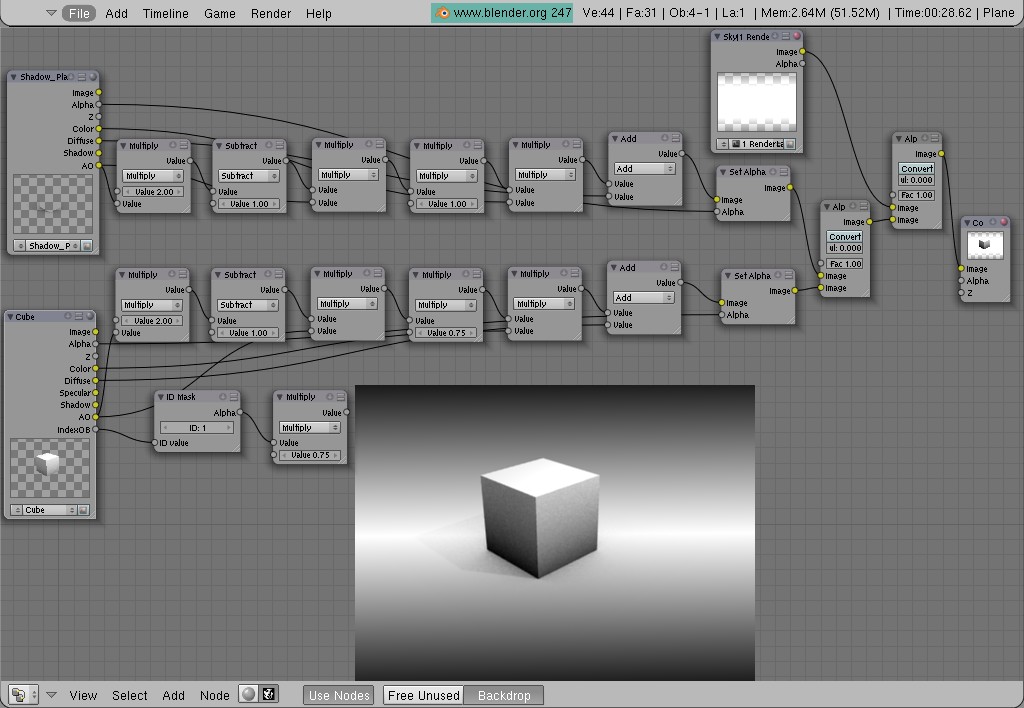
Task: Open the Select menu in node editor header
Action: [x=129, y=696]
